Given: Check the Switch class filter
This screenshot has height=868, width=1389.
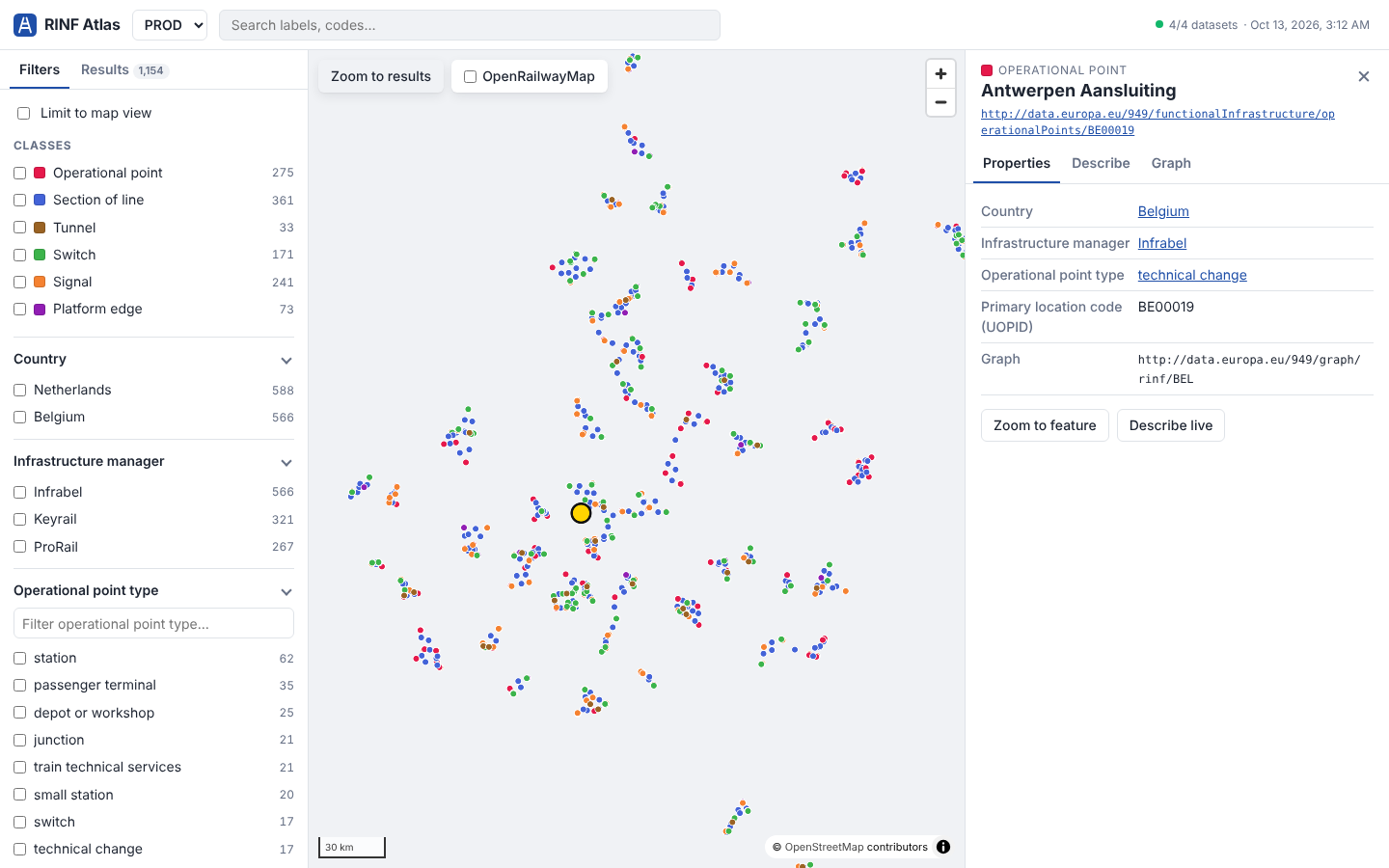Looking at the screenshot, I should [19, 255].
